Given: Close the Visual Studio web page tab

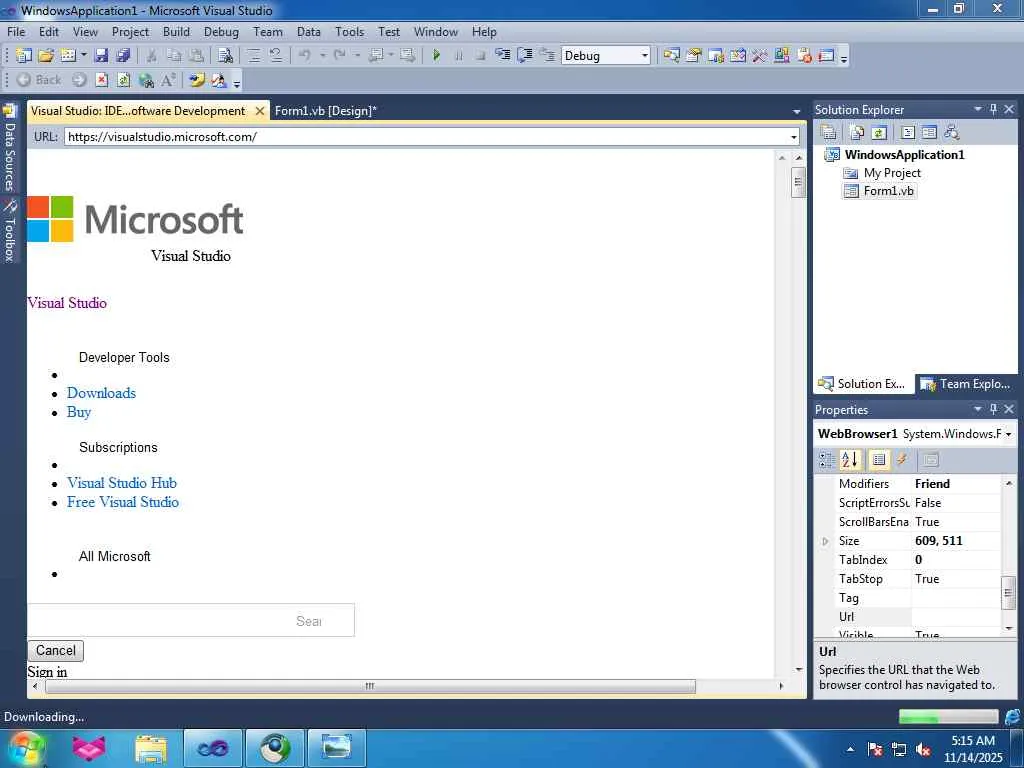Looking at the screenshot, I should point(259,111).
